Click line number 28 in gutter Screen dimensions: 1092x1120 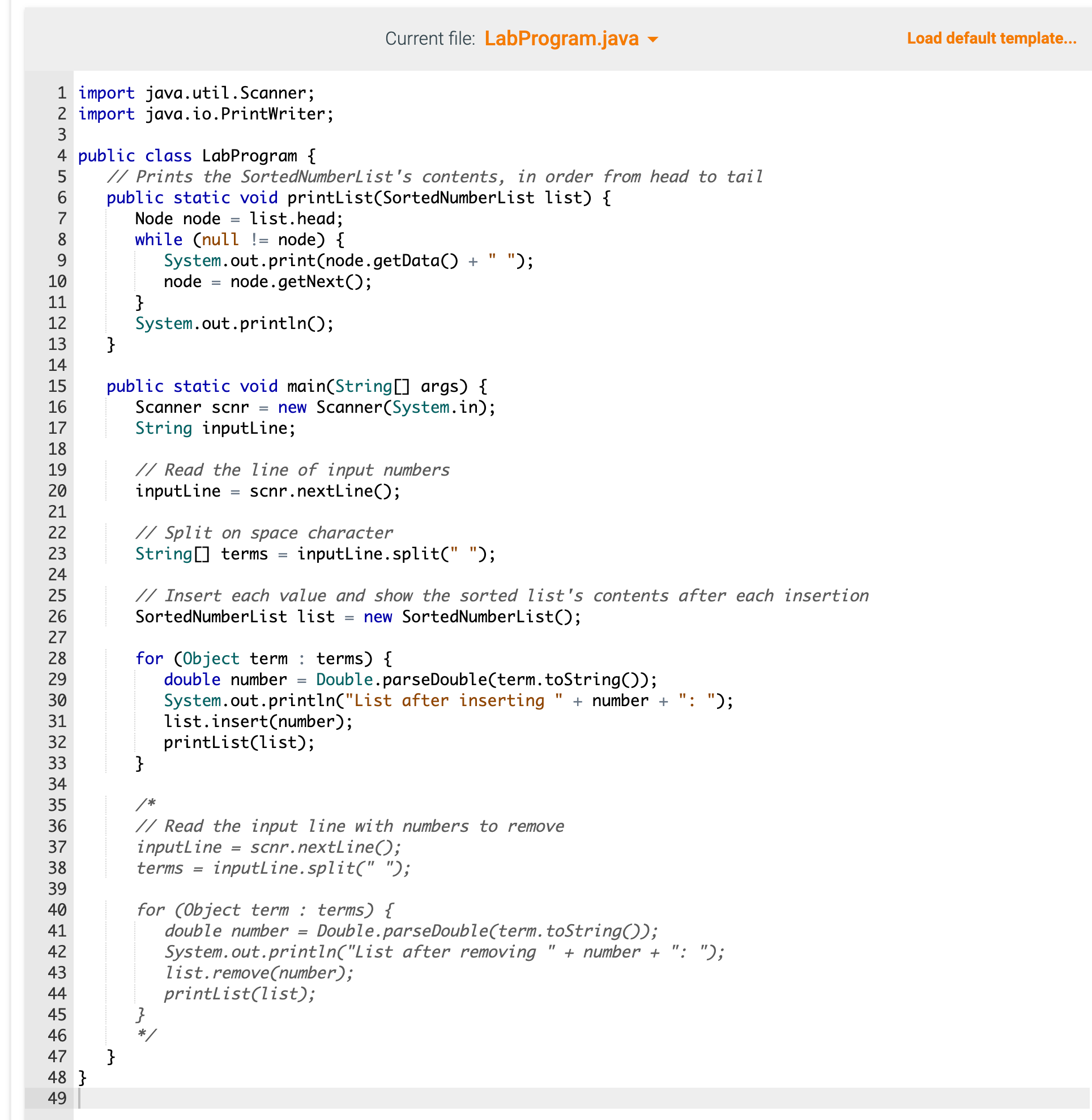[57, 659]
